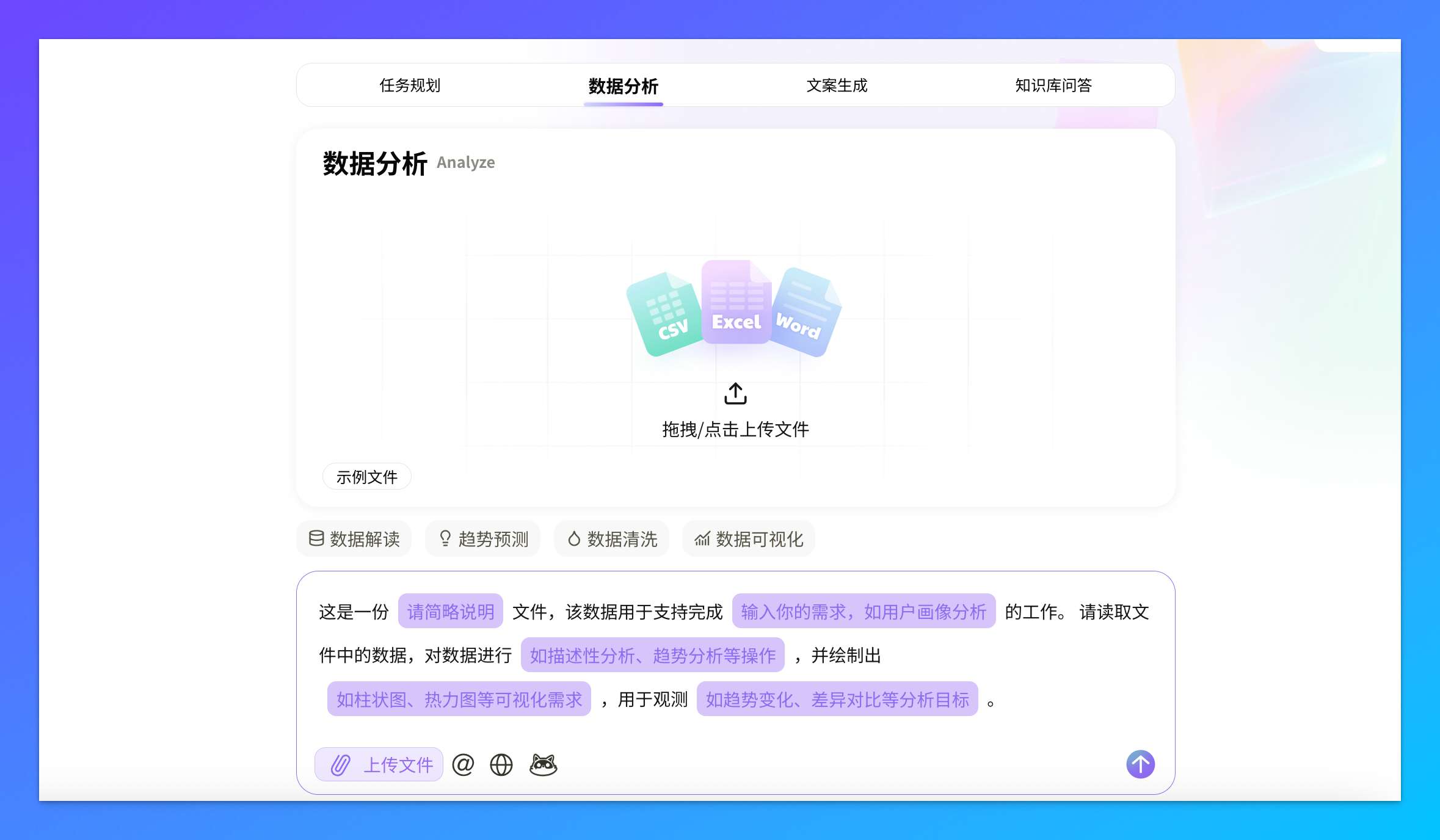The image size is (1440, 840).
Task: Click the paperclip attachment icon
Action: 340,764
